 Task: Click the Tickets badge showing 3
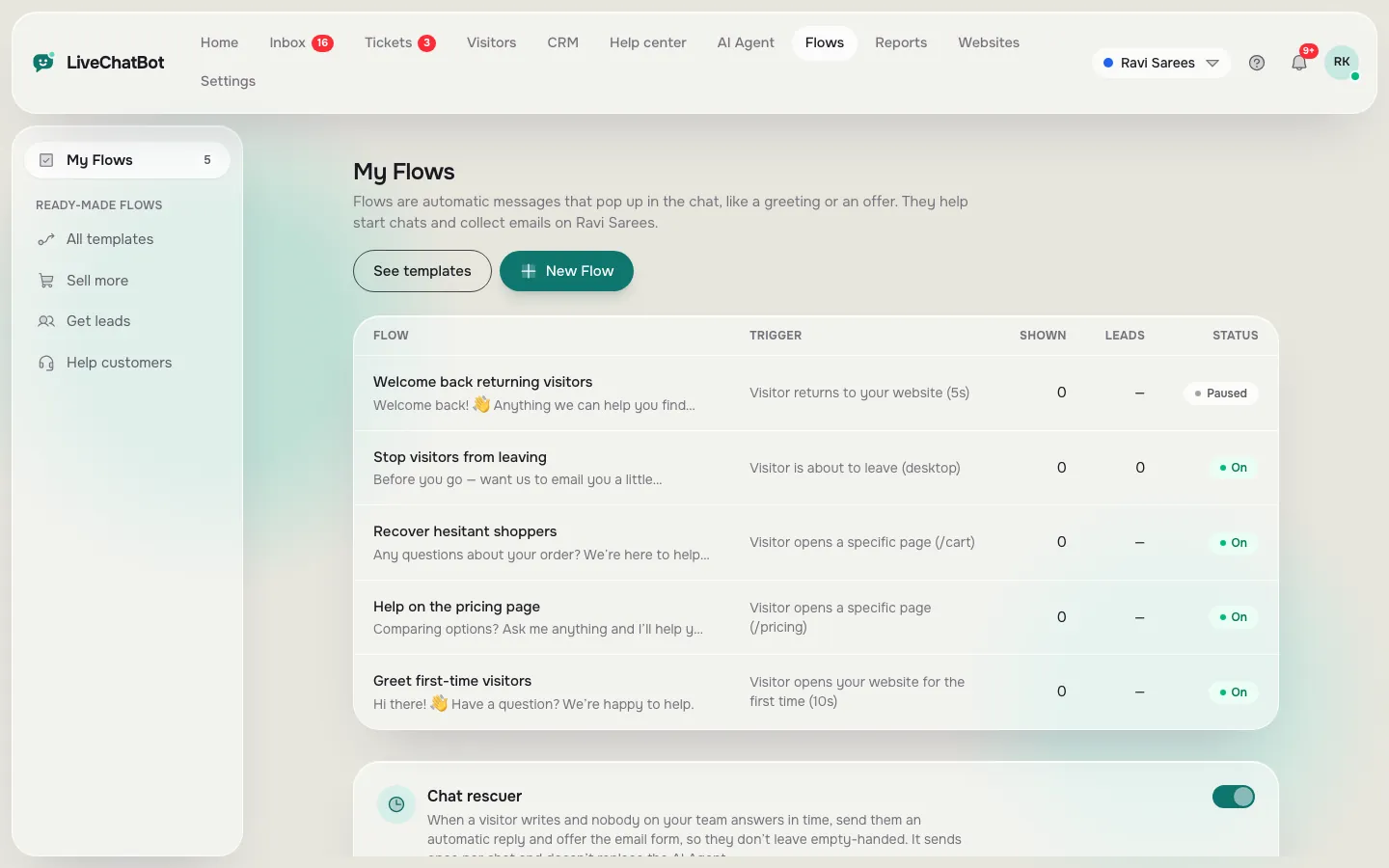click(426, 42)
